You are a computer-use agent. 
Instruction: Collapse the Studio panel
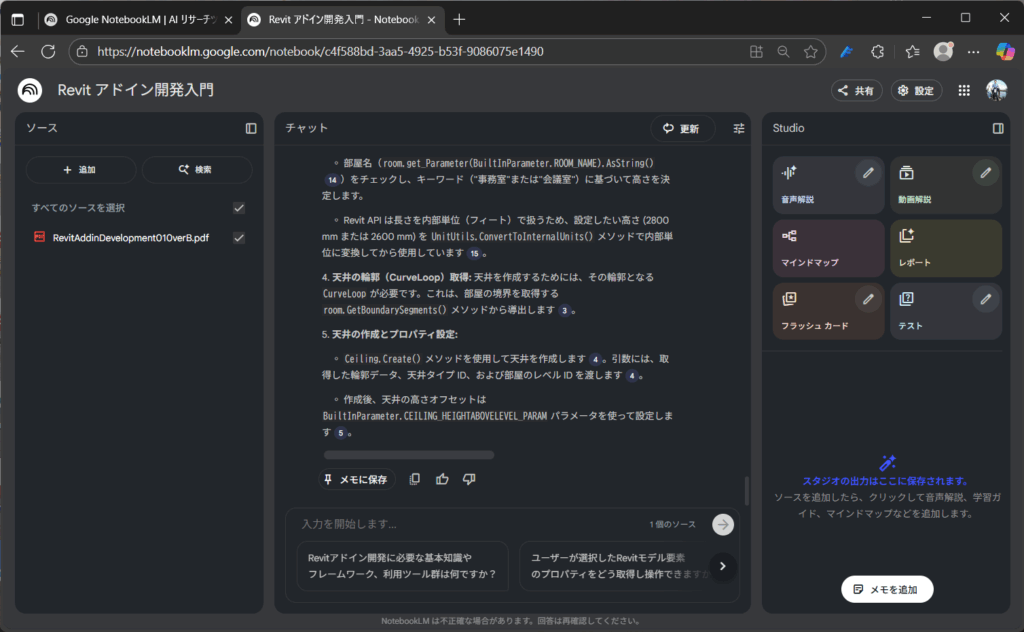coord(997,128)
